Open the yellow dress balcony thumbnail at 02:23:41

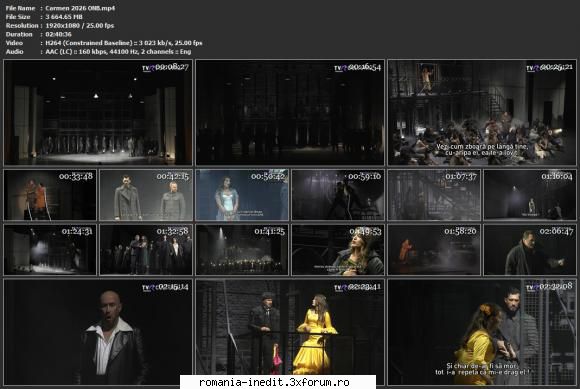290,332
